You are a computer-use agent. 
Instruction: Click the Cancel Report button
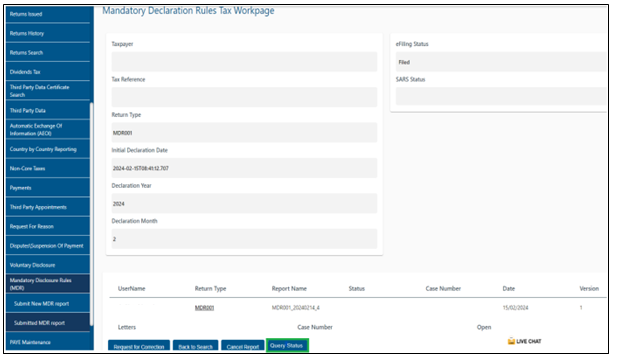[243, 346]
